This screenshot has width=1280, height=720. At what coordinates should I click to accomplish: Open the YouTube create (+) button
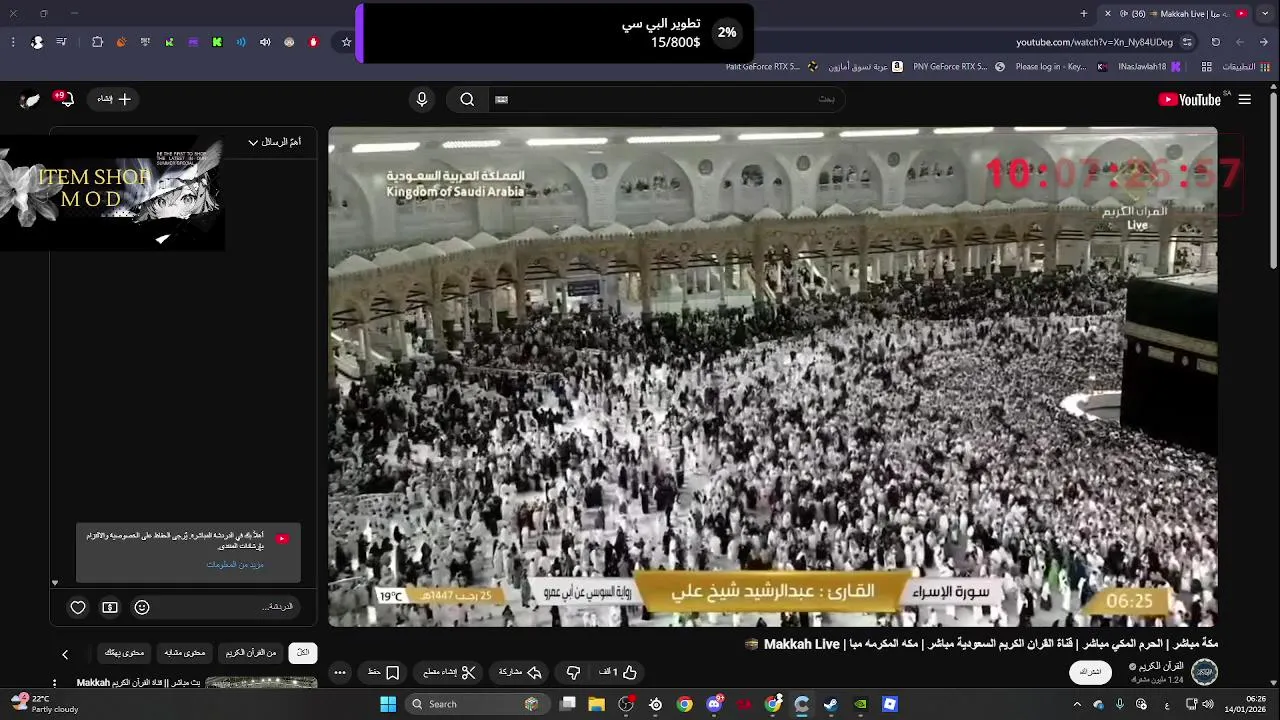click(115, 99)
